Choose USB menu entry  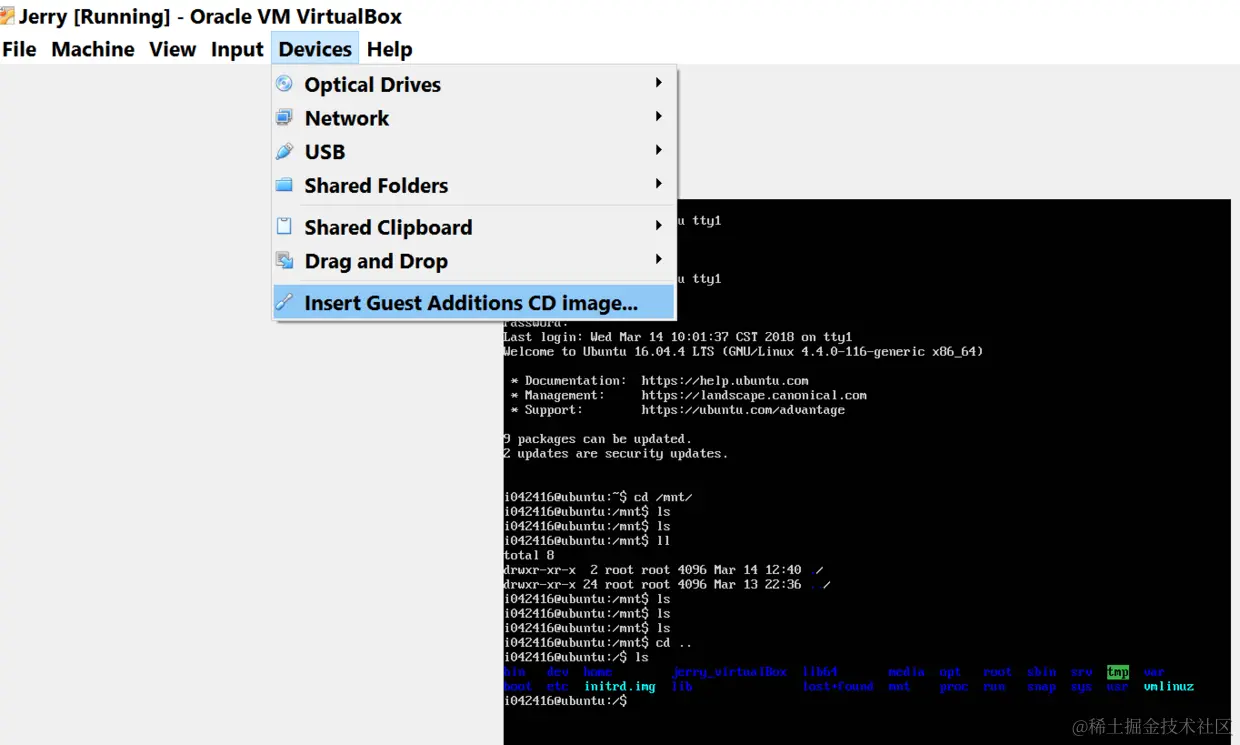click(x=474, y=152)
